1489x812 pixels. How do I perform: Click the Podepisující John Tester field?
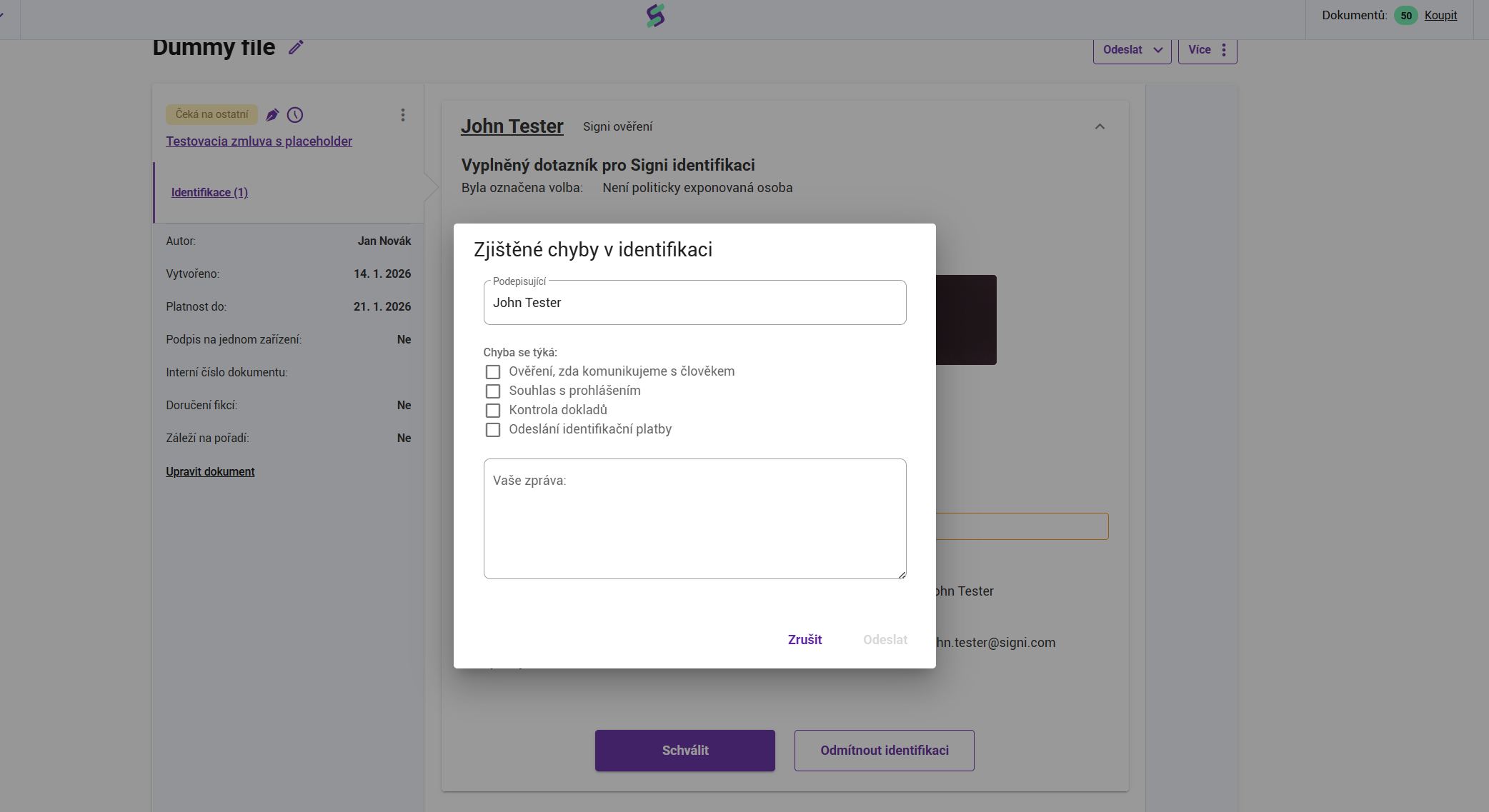(694, 303)
